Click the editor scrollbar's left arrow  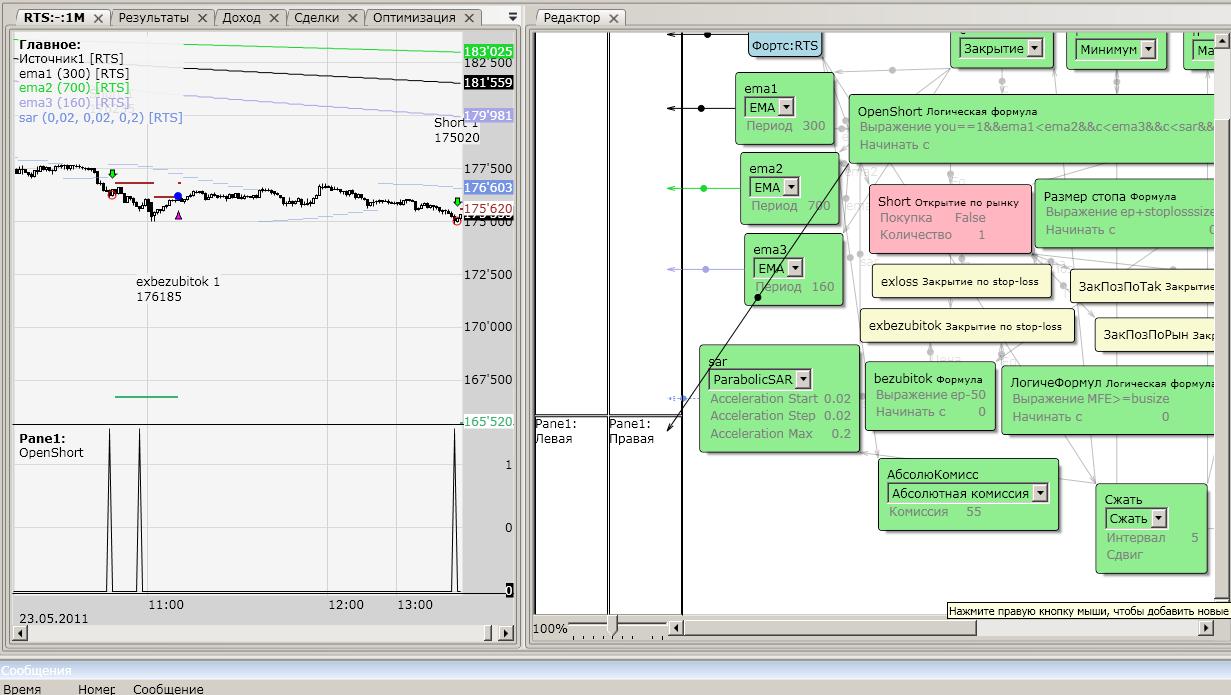click(x=676, y=628)
